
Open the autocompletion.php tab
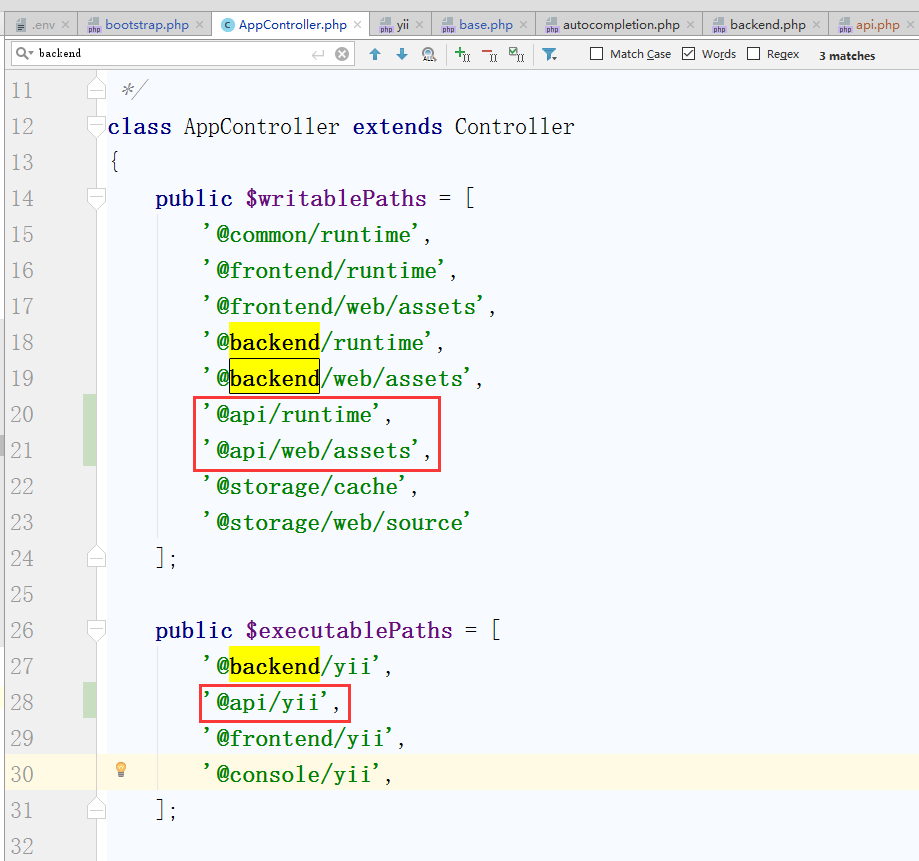pyautogui.click(x=620, y=24)
